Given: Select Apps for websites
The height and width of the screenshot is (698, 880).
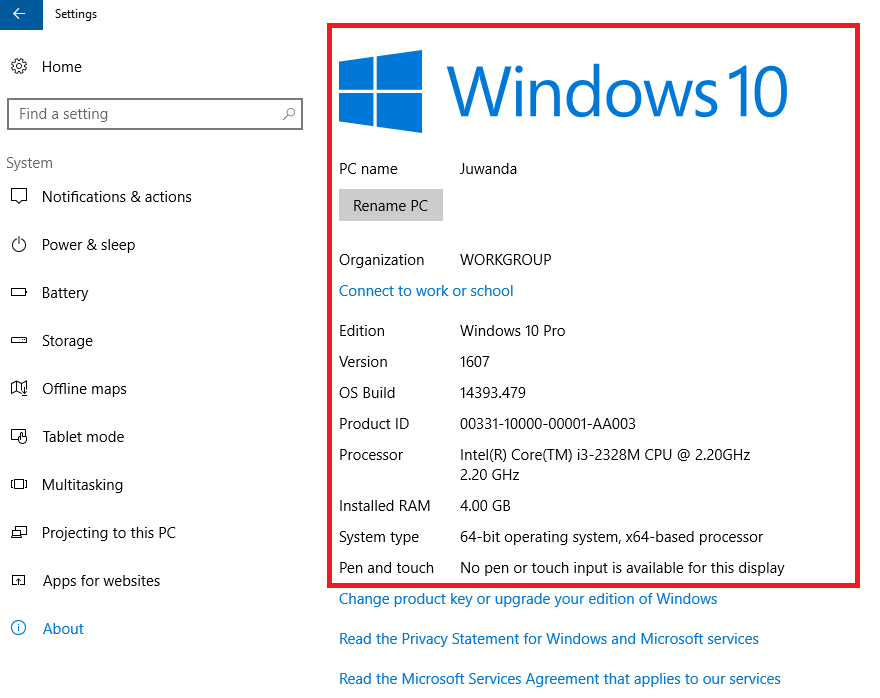Looking at the screenshot, I should click(x=102, y=581).
